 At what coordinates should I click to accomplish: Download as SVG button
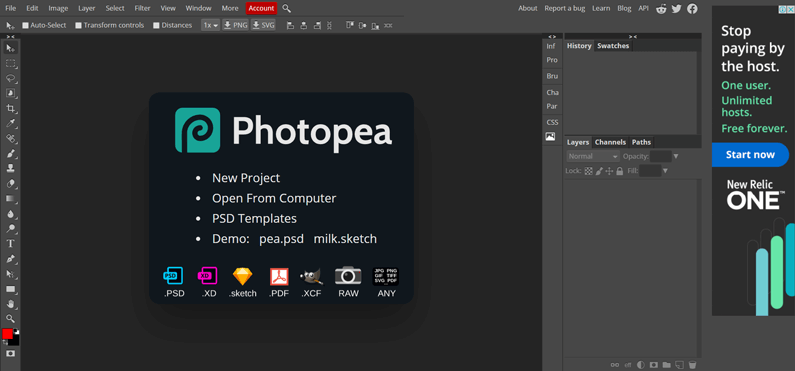point(264,25)
